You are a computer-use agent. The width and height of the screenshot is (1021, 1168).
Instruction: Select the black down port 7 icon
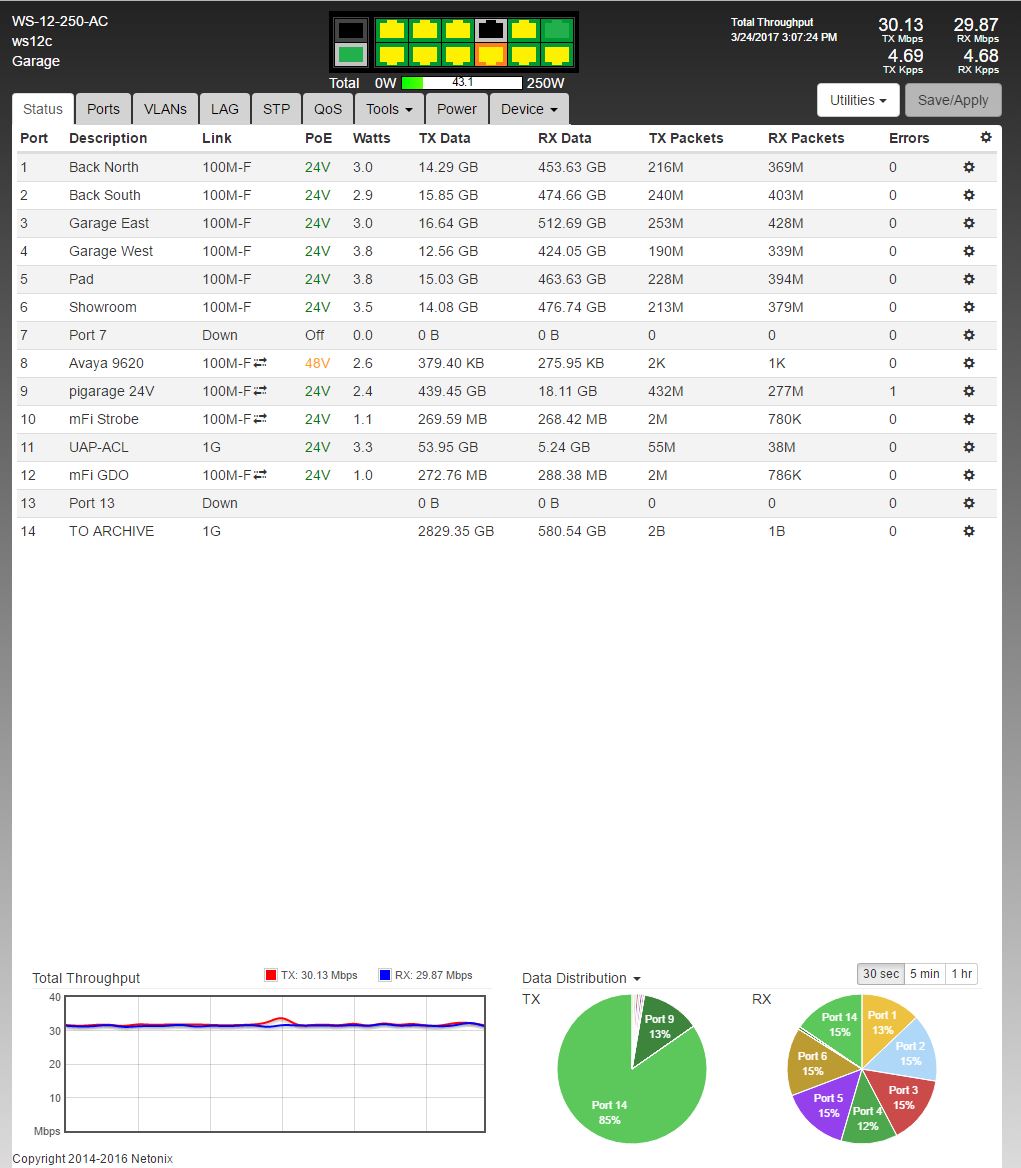[490, 30]
